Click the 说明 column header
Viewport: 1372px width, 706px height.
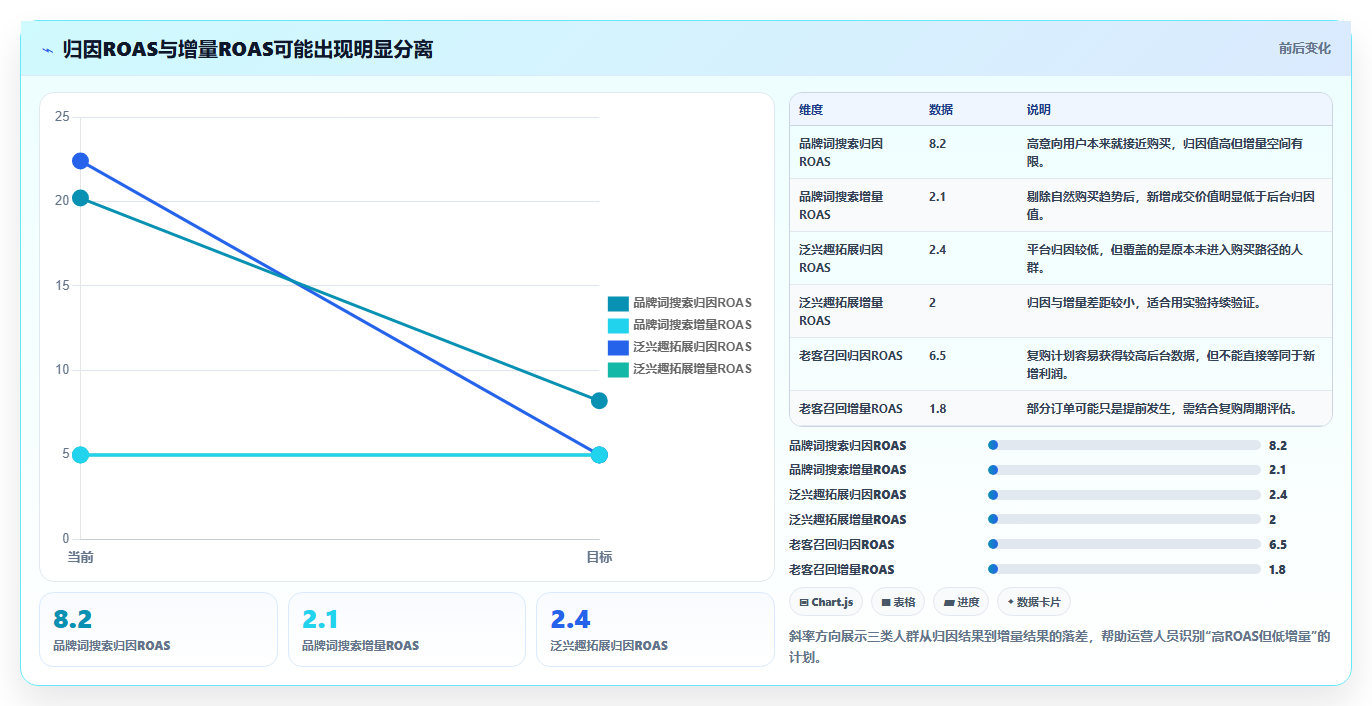(x=1039, y=110)
